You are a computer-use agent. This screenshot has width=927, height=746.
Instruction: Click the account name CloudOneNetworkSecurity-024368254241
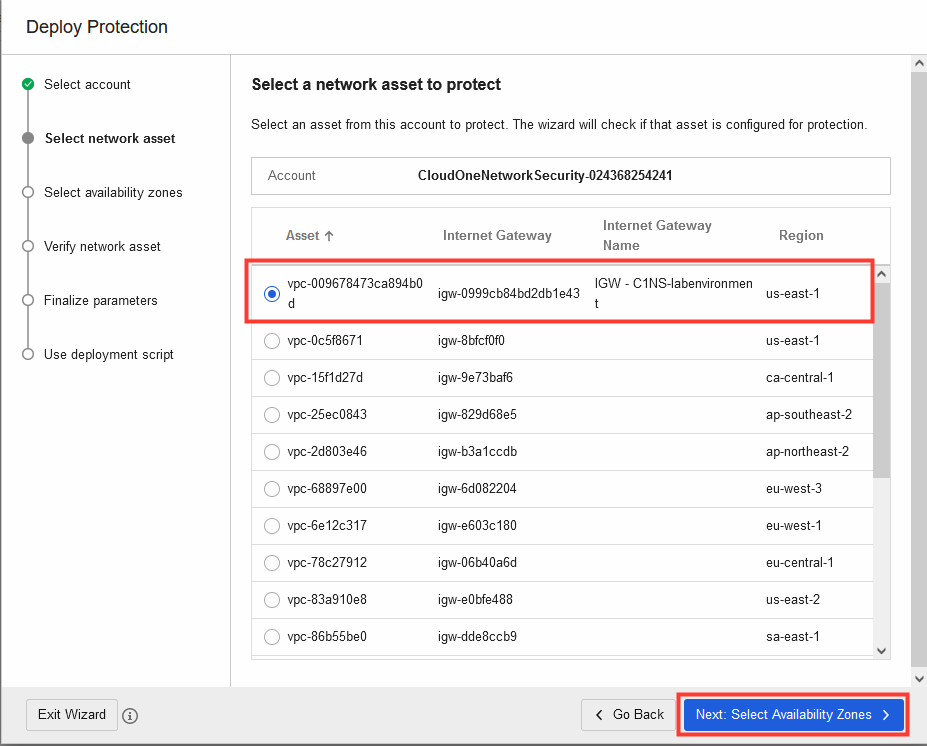544,176
